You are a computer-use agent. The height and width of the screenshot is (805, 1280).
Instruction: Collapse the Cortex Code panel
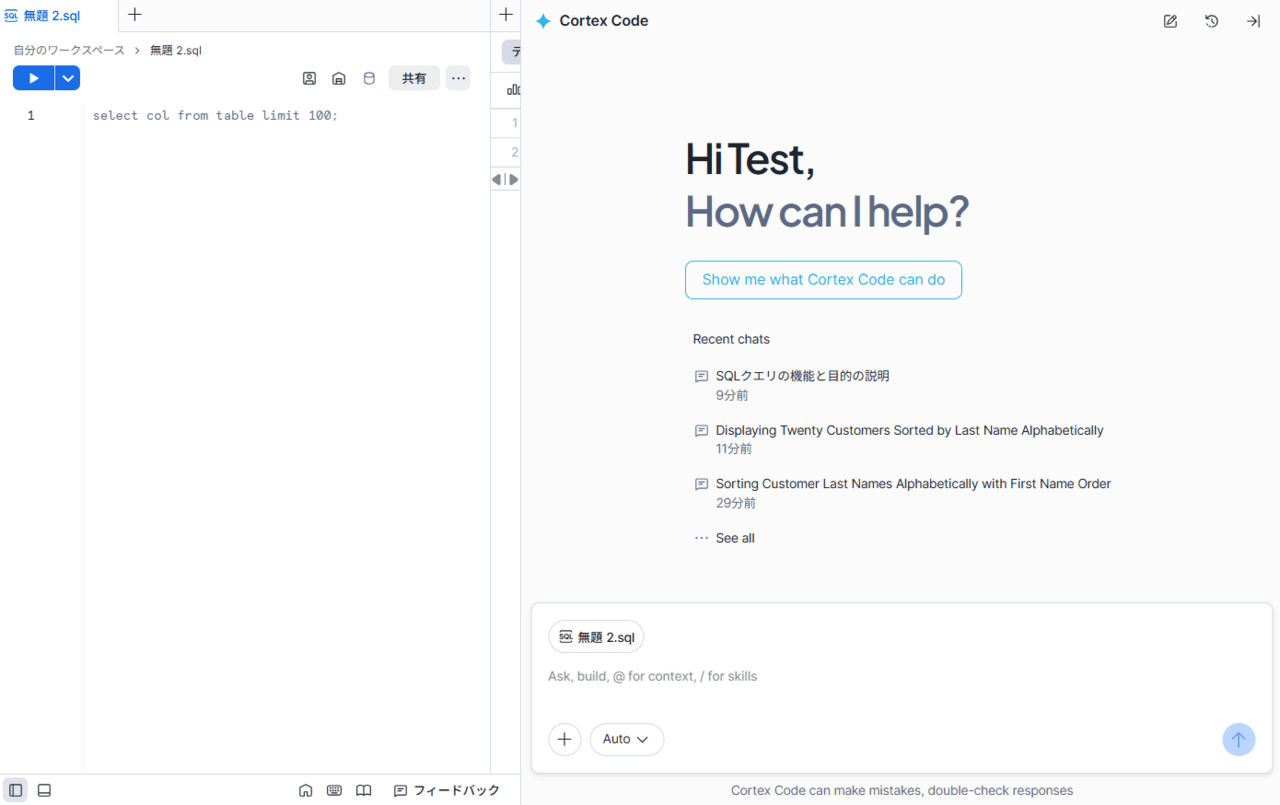(1252, 21)
